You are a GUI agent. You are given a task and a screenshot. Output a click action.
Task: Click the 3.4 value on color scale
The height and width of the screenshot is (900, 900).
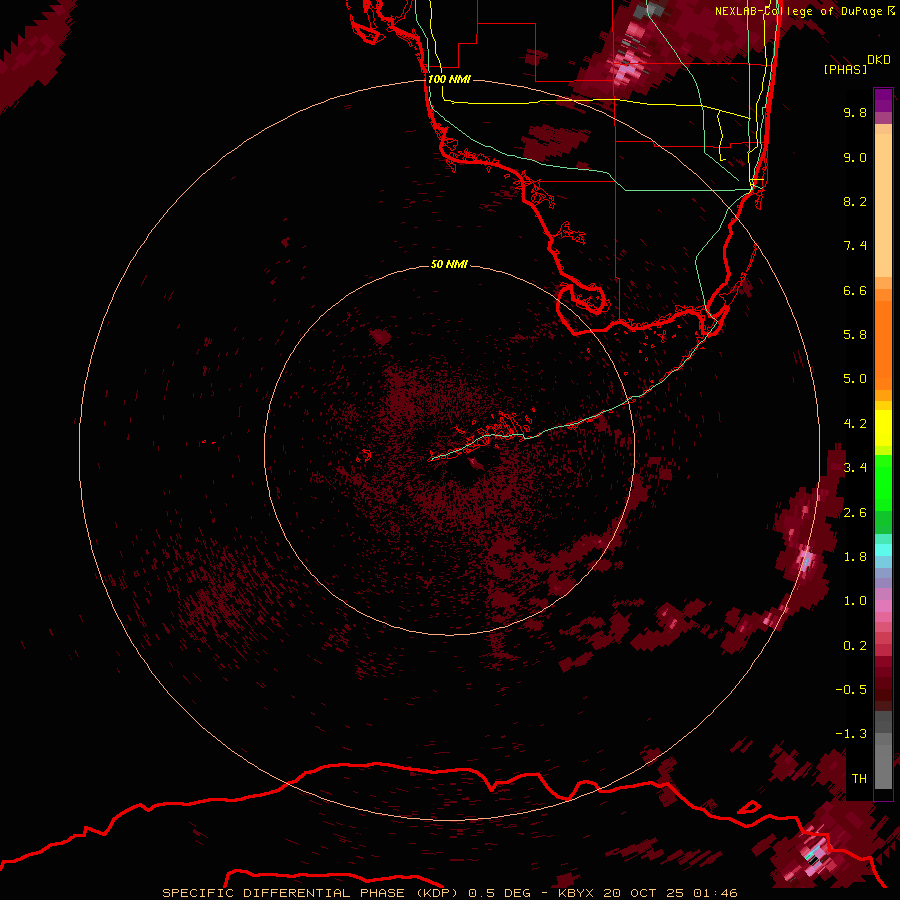(855, 468)
